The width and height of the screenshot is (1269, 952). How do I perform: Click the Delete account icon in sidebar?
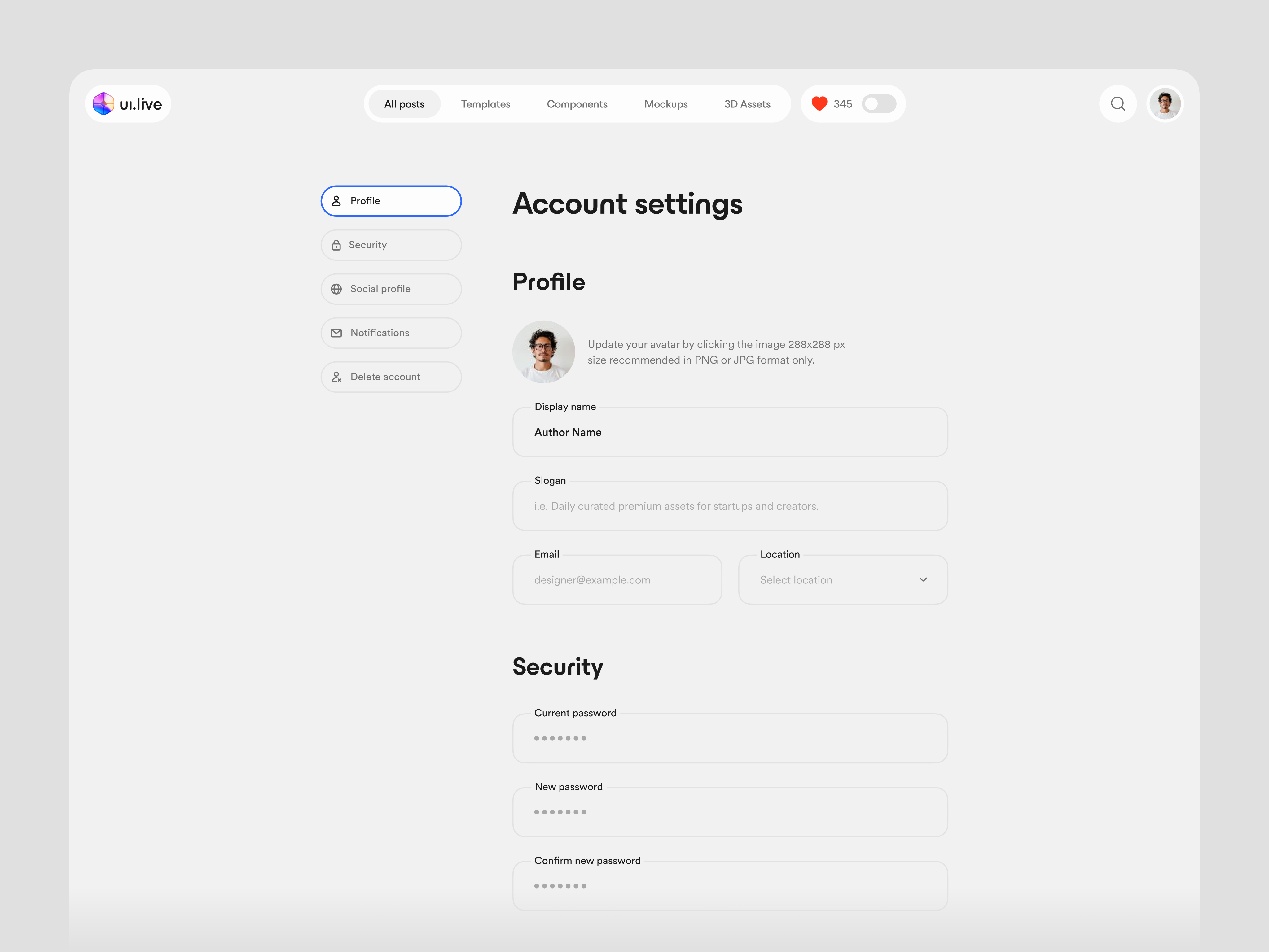click(337, 377)
